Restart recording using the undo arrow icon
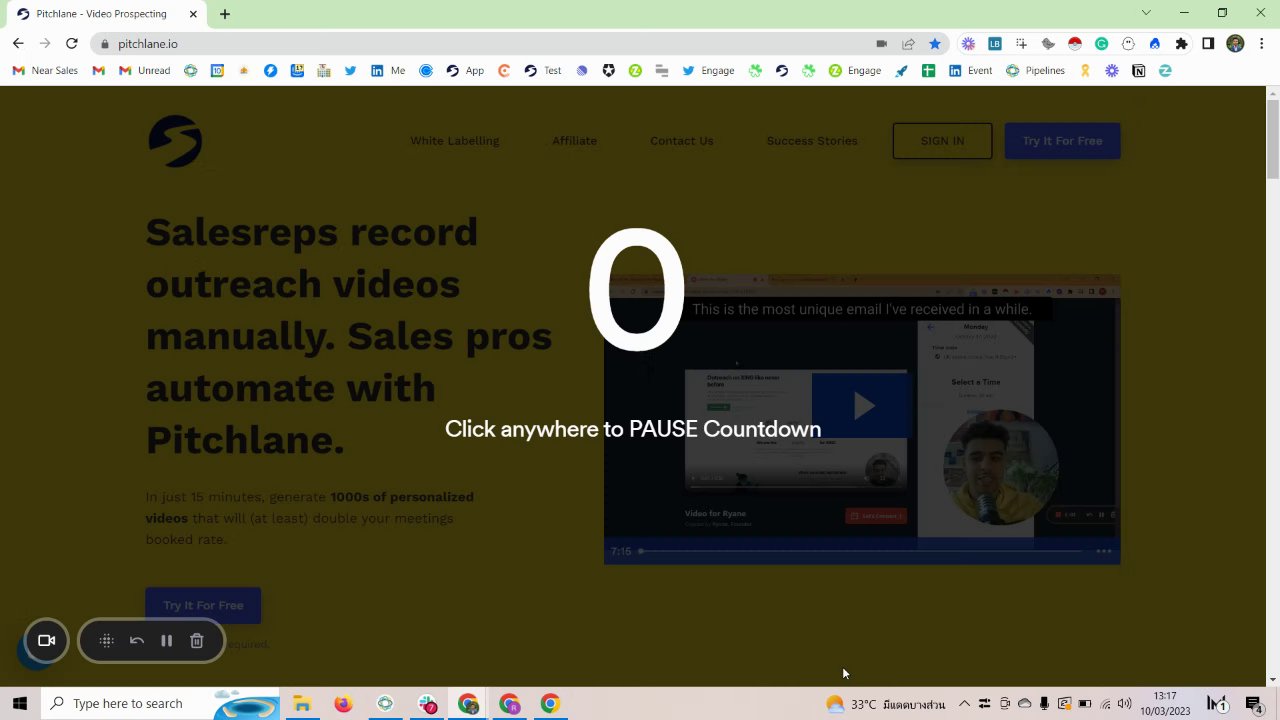 tap(137, 641)
